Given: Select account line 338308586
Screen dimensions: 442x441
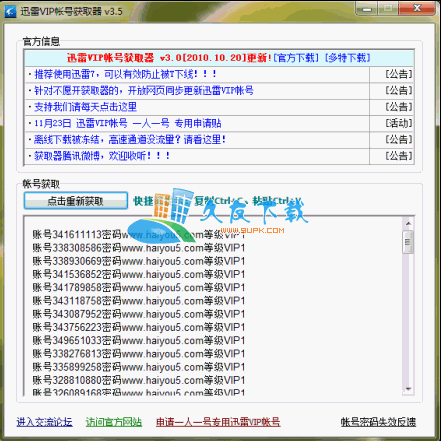Looking at the screenshot, I should click(139, 248).
